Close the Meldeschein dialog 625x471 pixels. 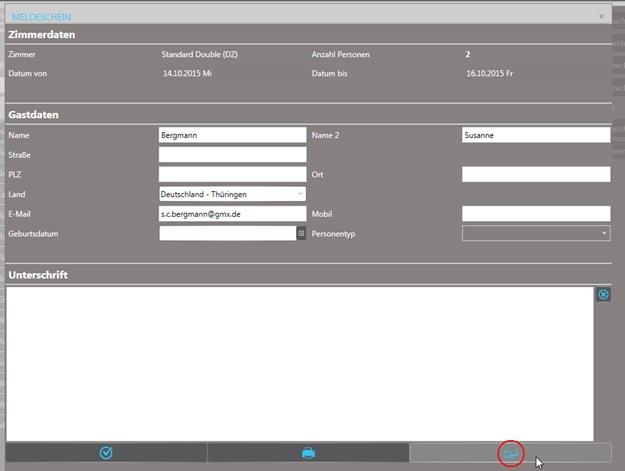point(601,17)
